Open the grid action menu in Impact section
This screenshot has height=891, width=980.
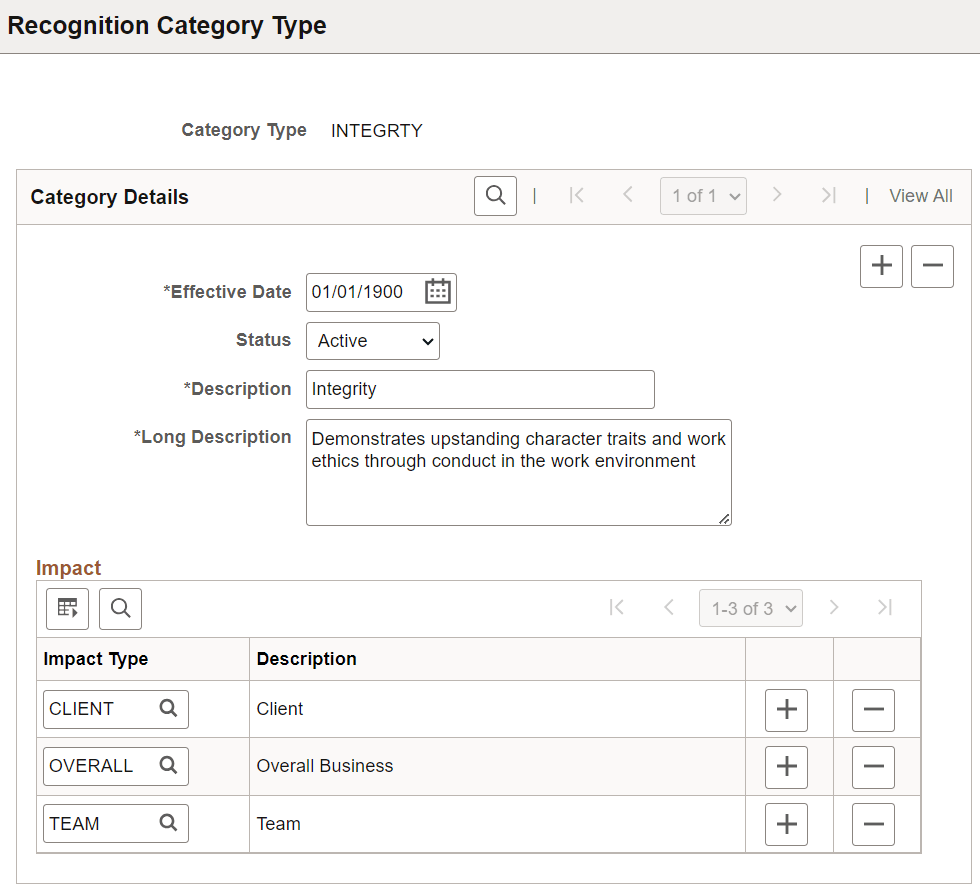click(x=66, y=608)
